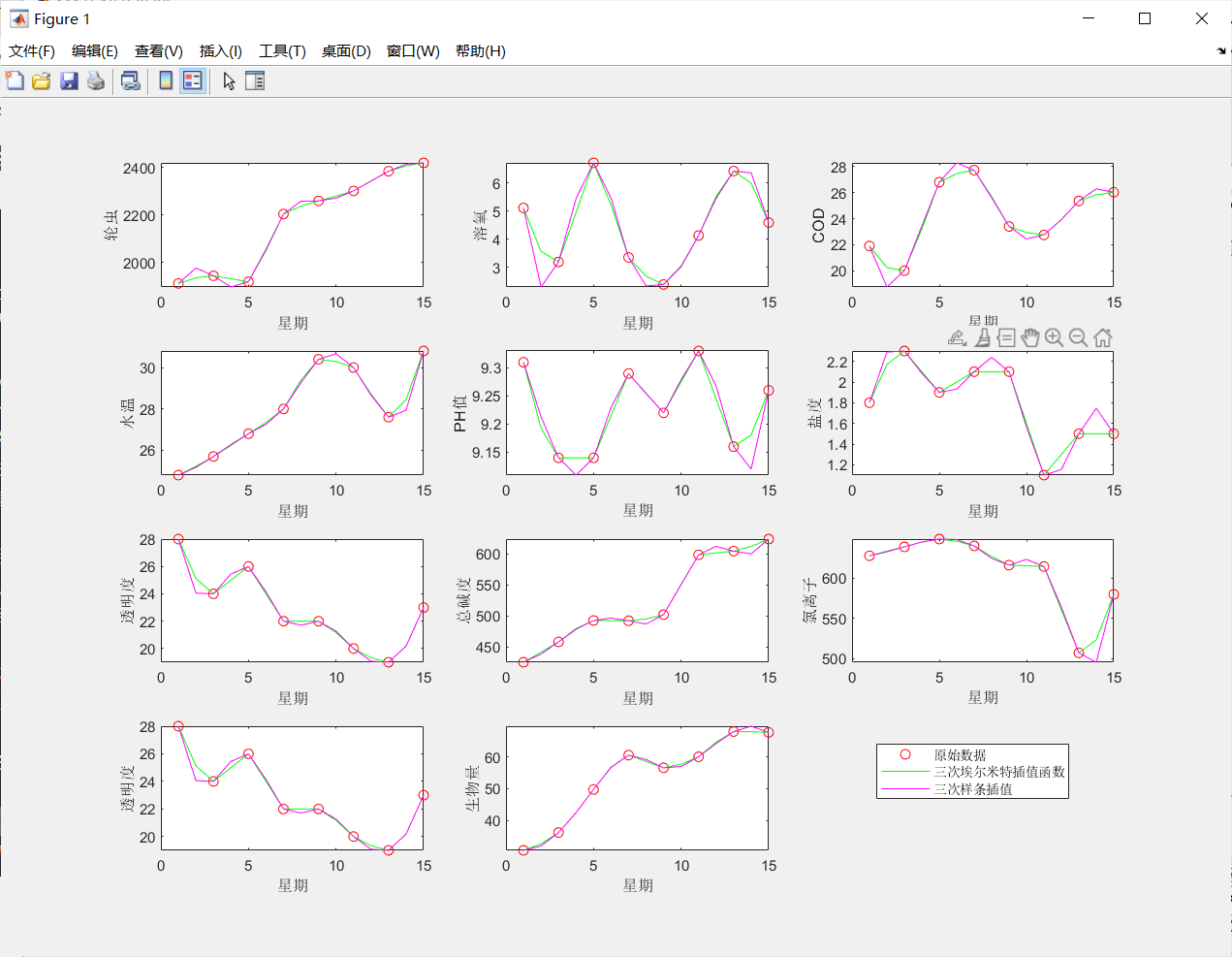Select the 三次样条插值 legend entry
Image resolution: width=1232 pixels, height=957 pixels.
tap(973, 789)
